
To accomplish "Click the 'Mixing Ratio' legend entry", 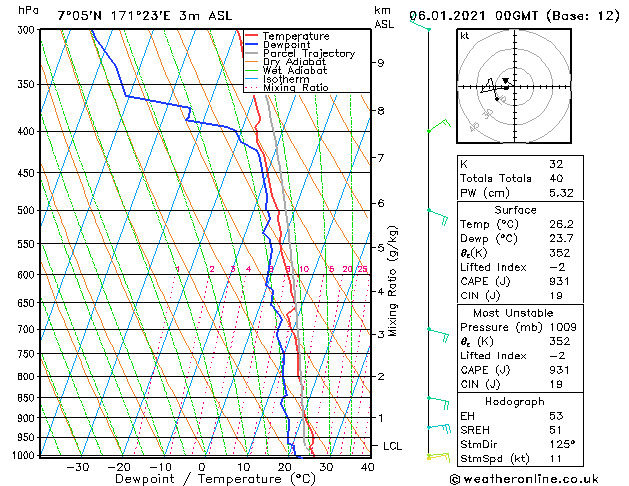I will click(x=296, y=87).
